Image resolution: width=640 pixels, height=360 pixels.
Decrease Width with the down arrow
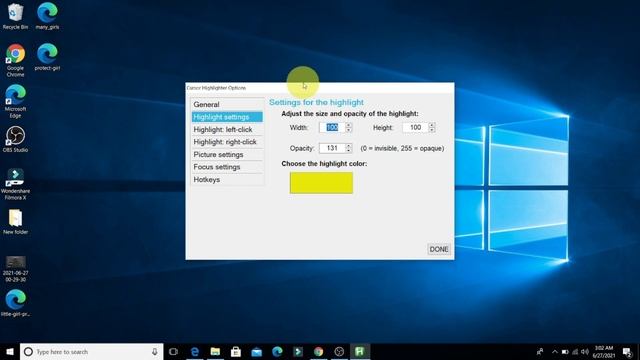349,130
